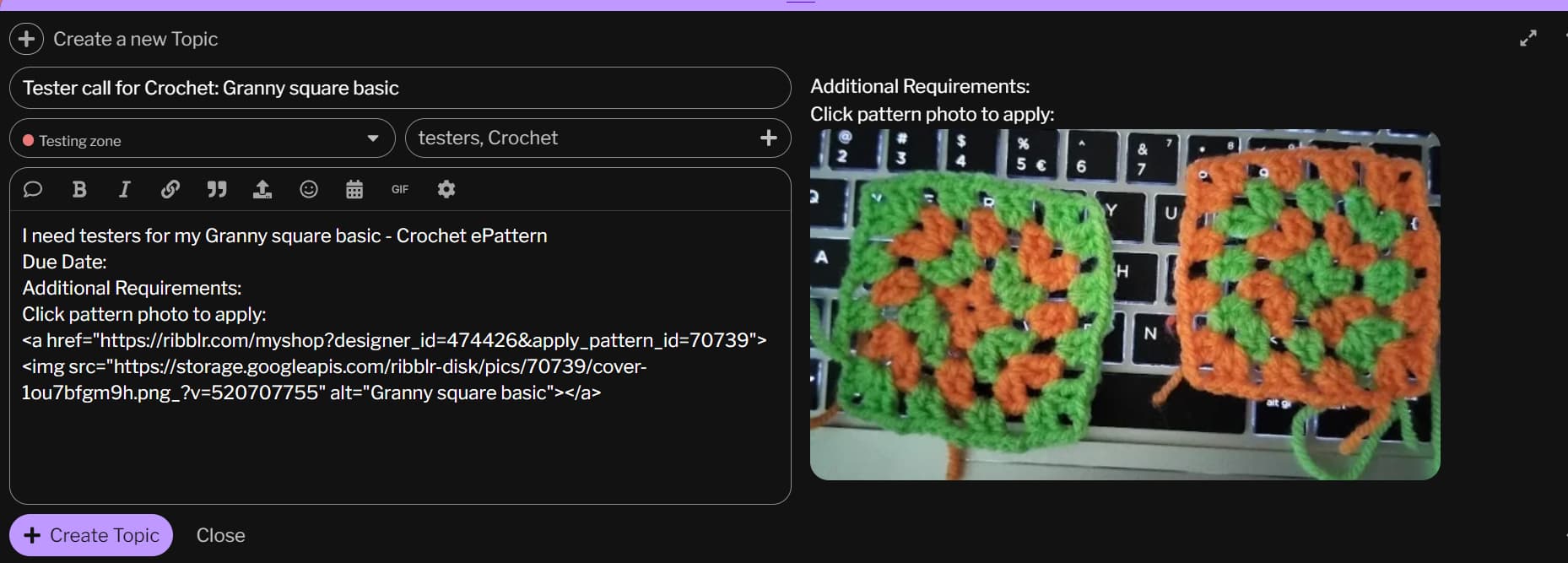Edit the topic title field
This screenshot has width=1568, height=563.
(400, 88)
